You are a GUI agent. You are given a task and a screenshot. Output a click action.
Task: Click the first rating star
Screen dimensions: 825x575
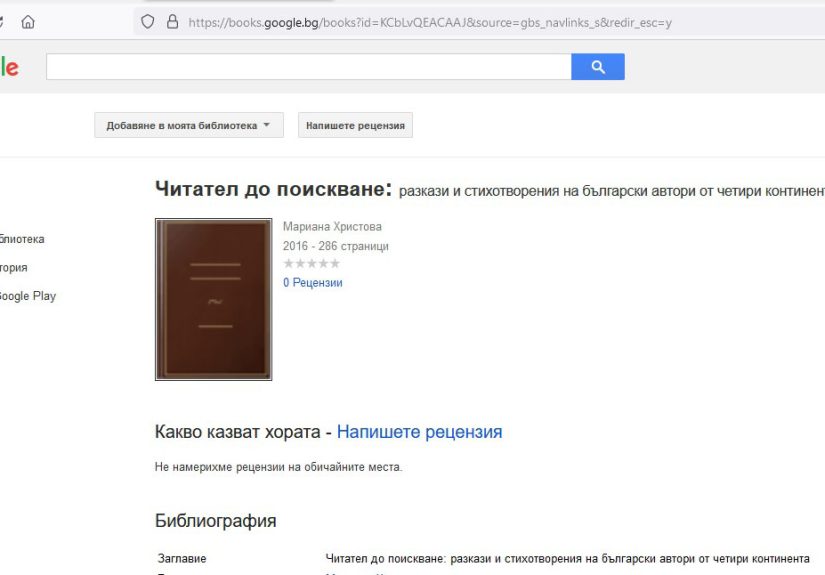288,264
